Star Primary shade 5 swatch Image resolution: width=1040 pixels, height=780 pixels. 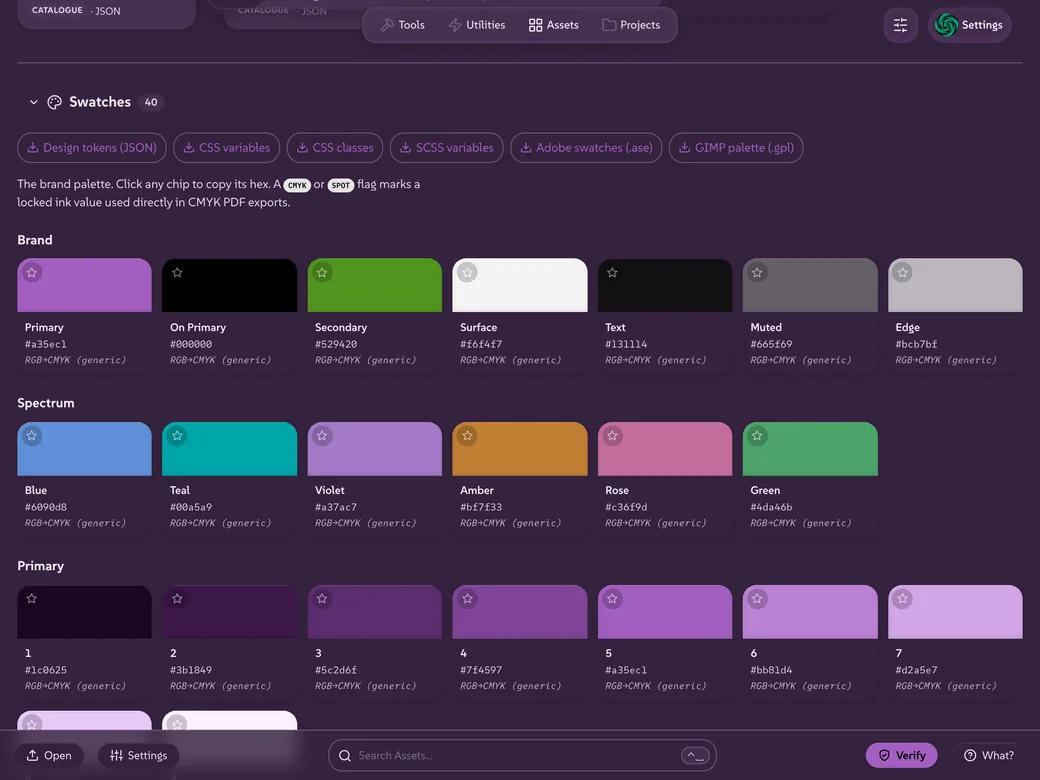point(612,599)
